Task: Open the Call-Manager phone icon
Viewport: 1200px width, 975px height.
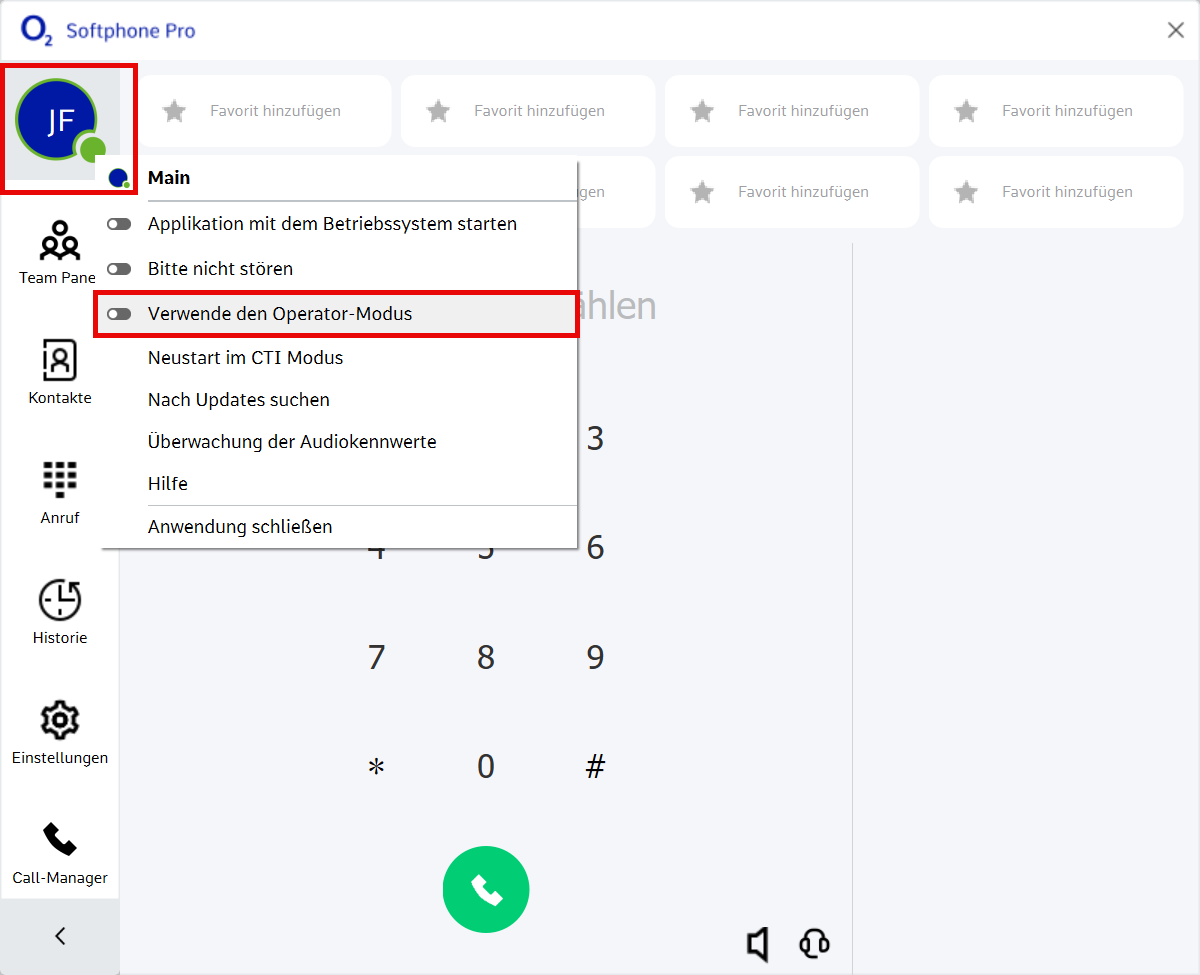Action: (59, 841)
